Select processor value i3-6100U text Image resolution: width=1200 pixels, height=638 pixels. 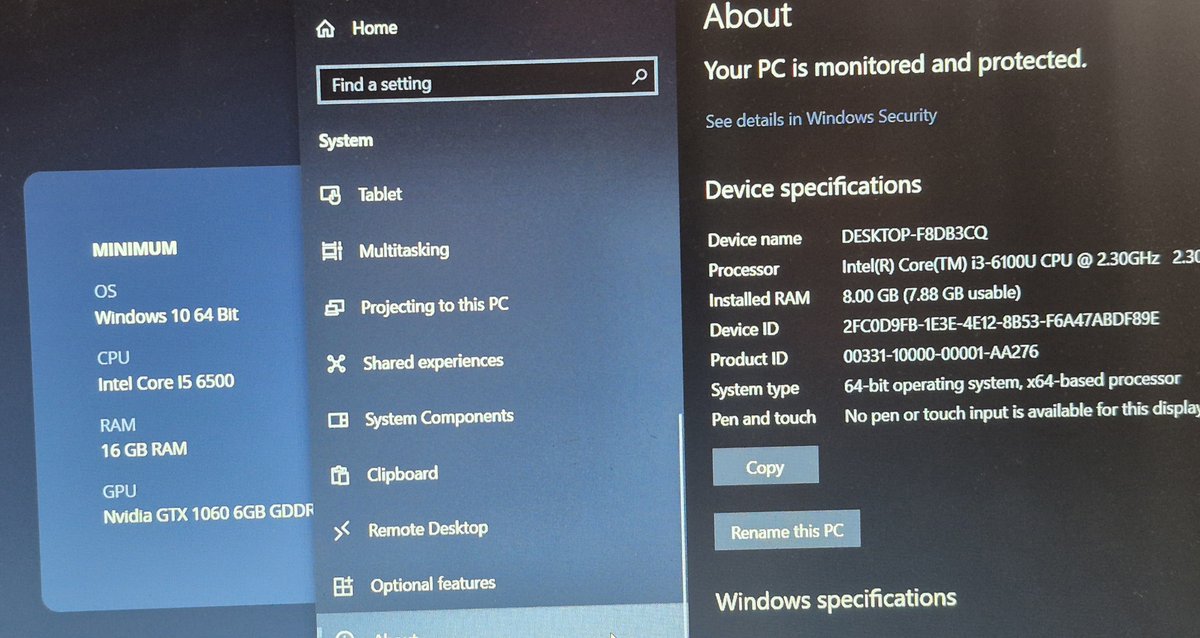[x=1000, y=264]
